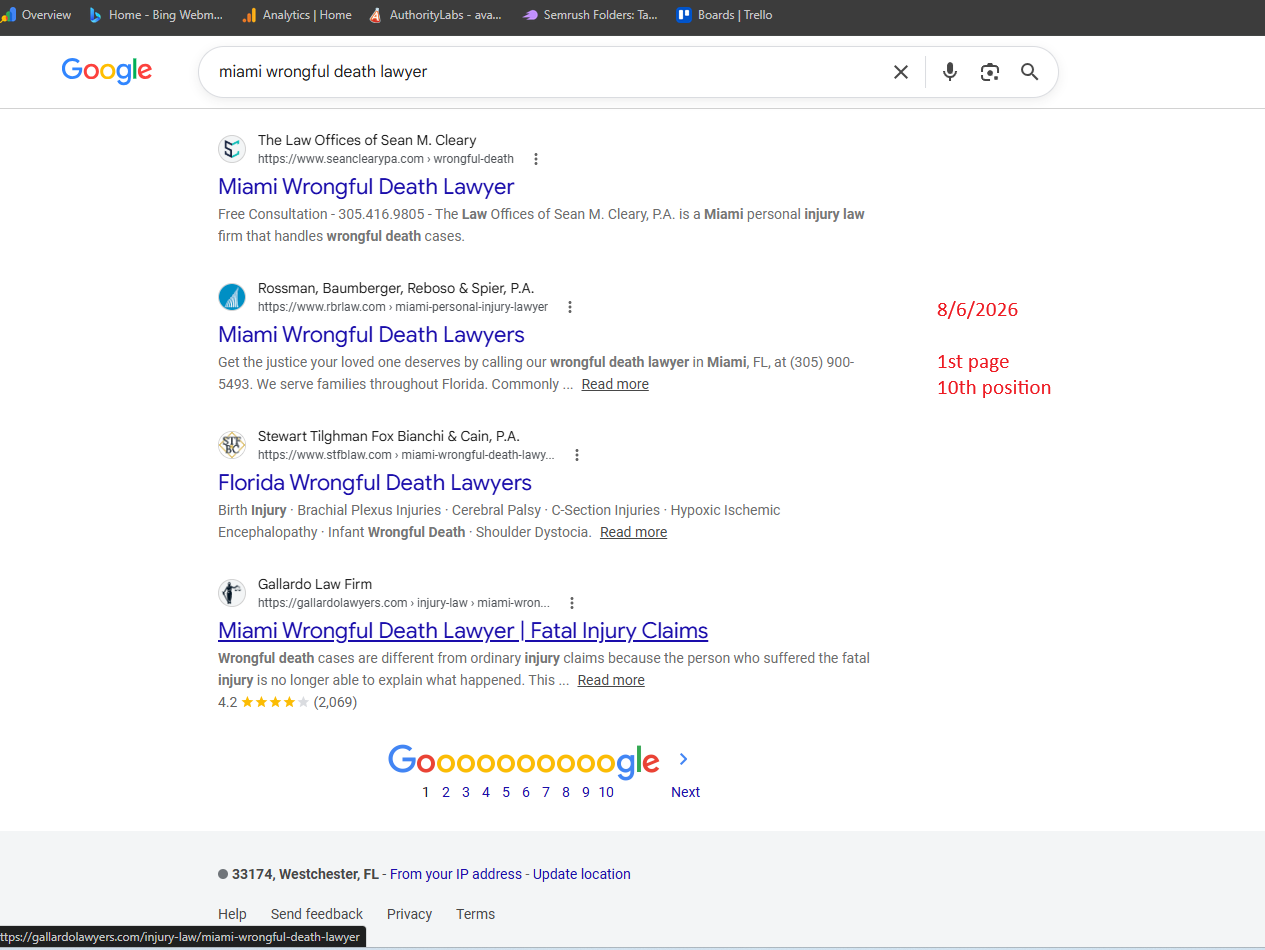The width and height of the screenshot is (1265, 950).
Task: Click the Google logo
Action: pyautogui.click(x=107, y=71)
